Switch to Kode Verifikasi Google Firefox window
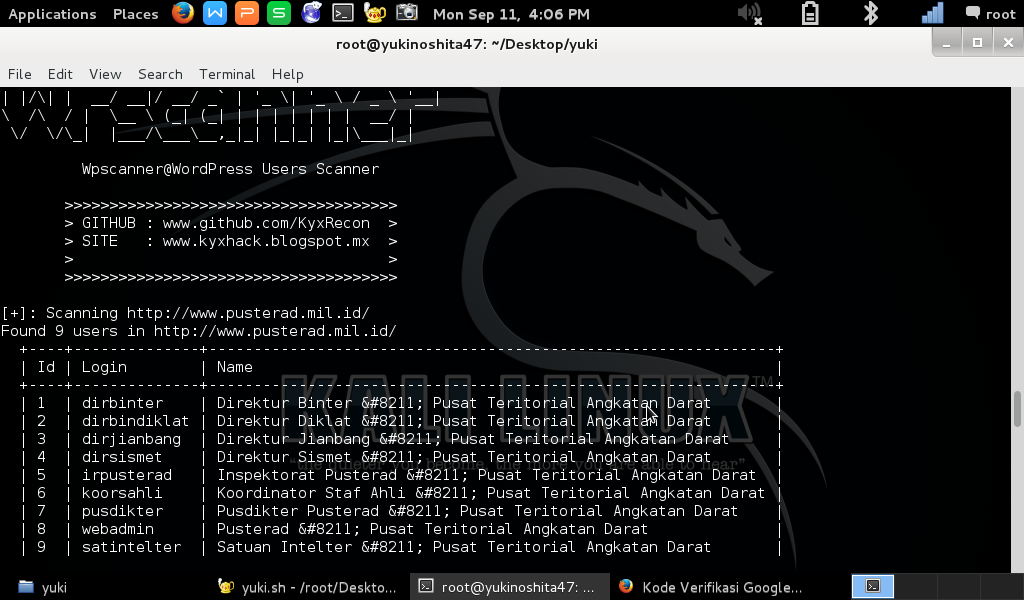 [711, 586]
